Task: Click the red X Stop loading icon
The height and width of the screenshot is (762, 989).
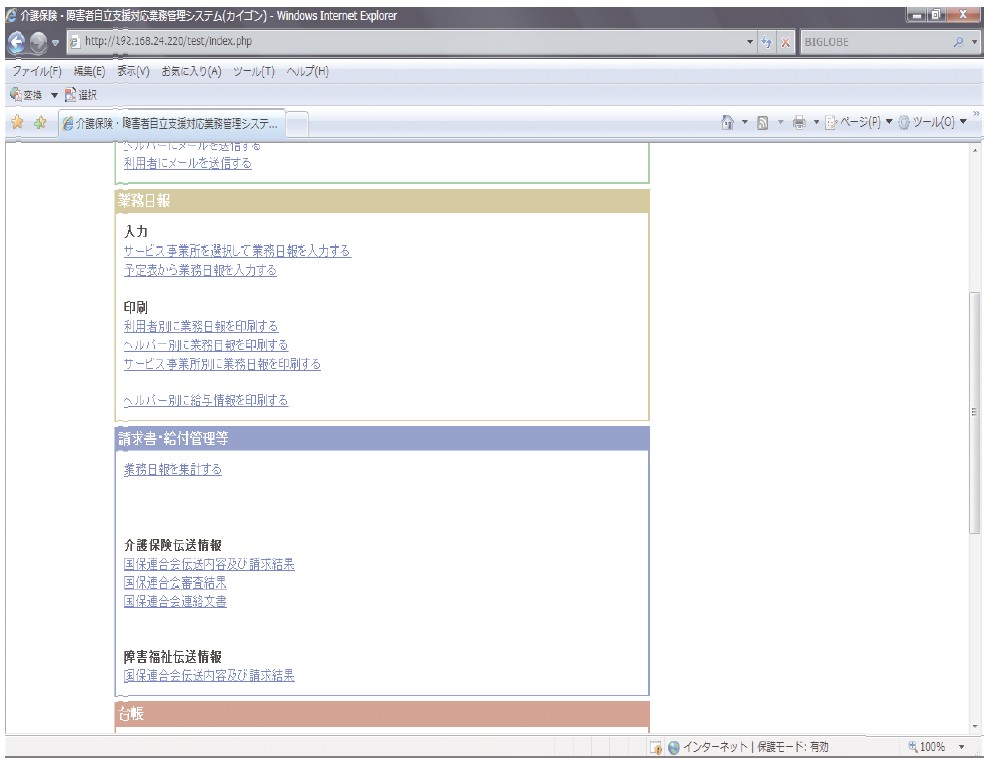Action: tap(785, 42)
